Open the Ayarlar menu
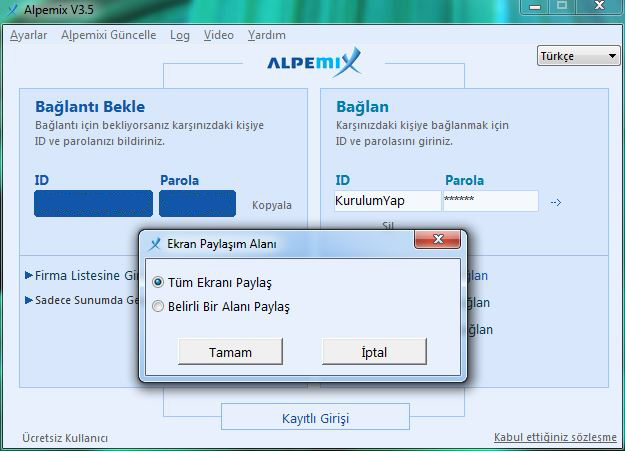 28,35
